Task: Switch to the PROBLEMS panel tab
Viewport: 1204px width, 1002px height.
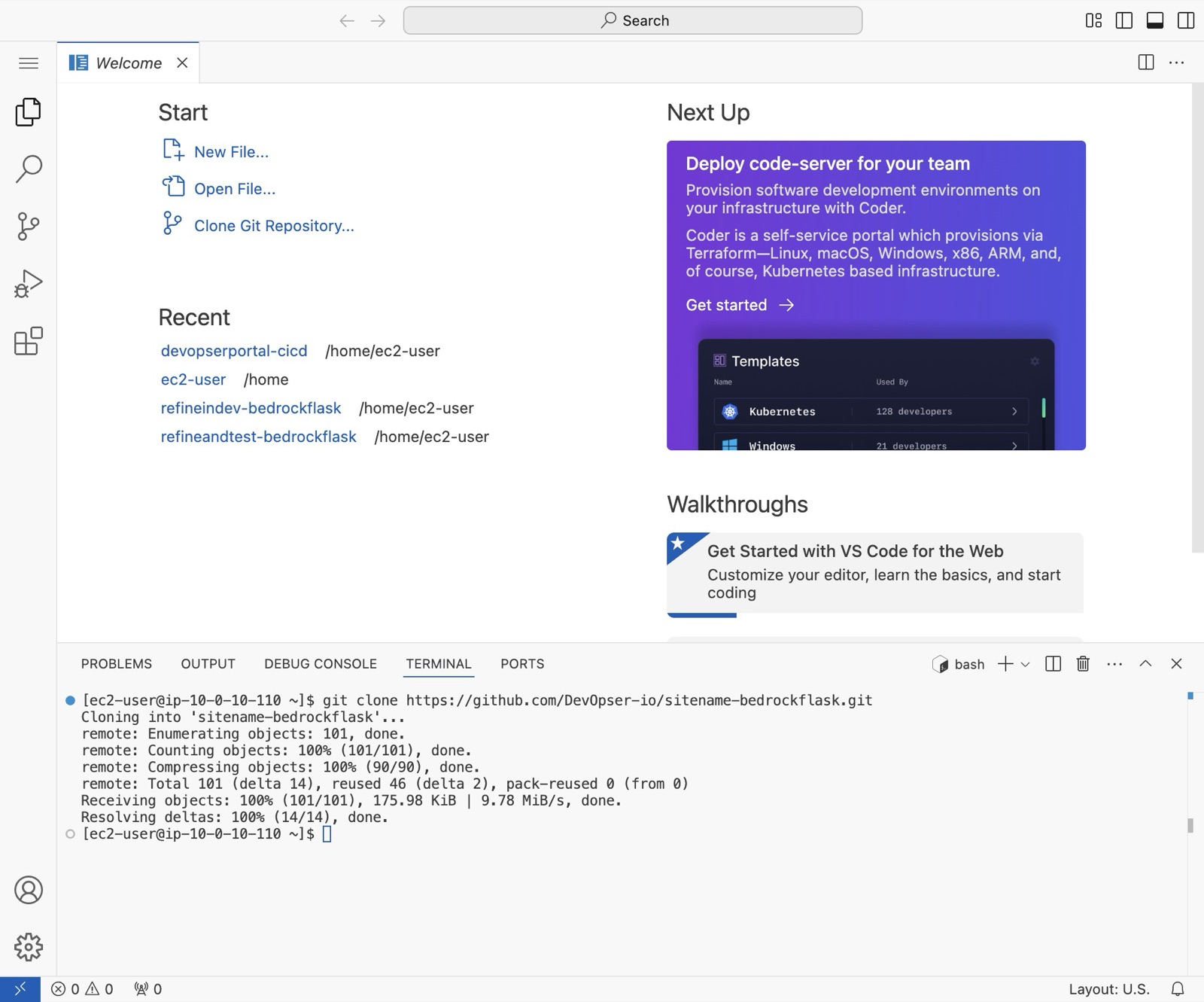Action: pyautogui.click(x=117, y=663)
